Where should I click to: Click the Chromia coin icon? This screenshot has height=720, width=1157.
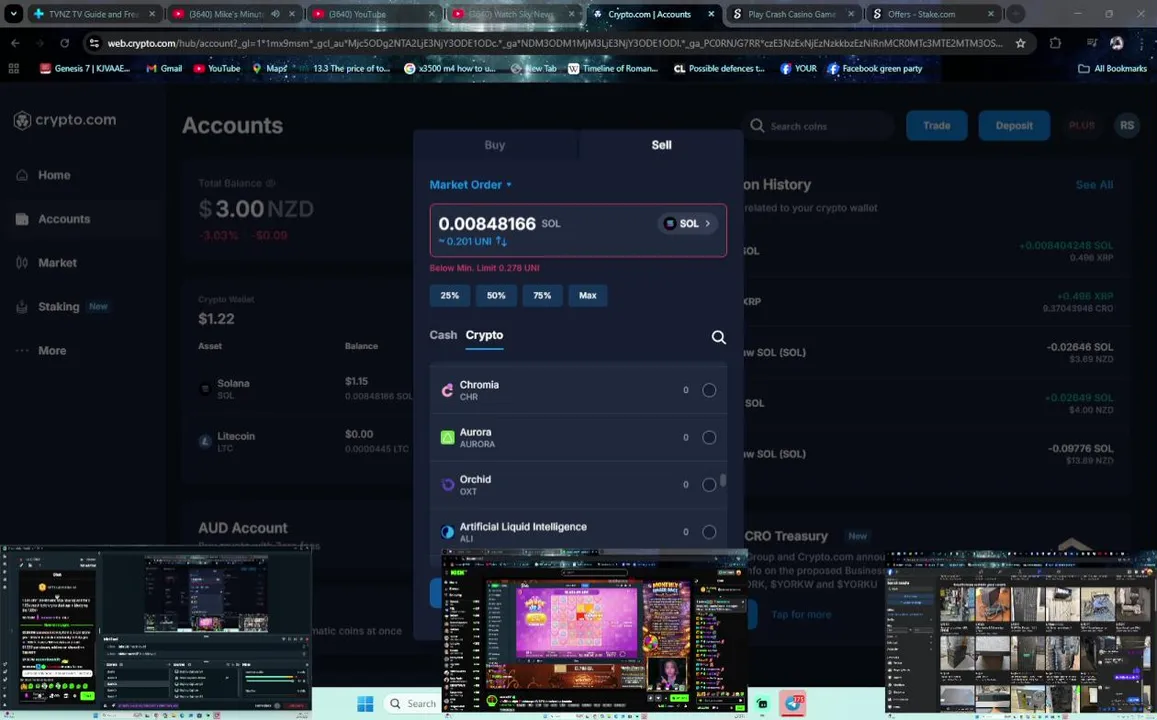pyautogui.click(x=447, y=390)
